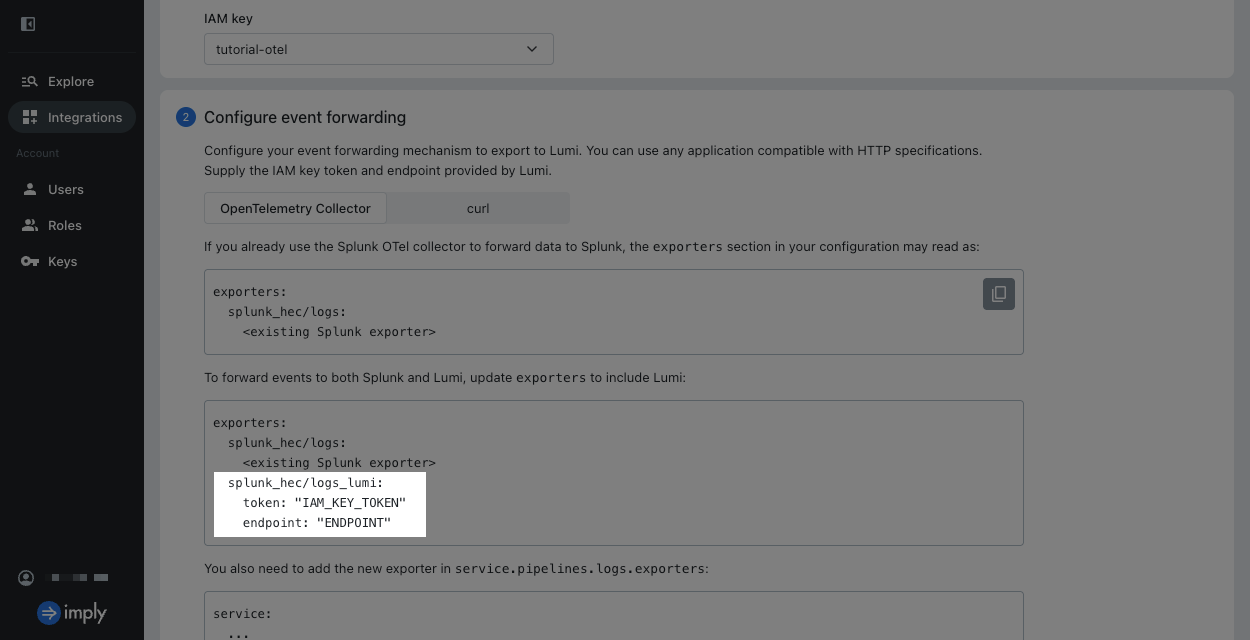
Task: Click the 'Configure event forwarding' heading
Action: [305, 117]
